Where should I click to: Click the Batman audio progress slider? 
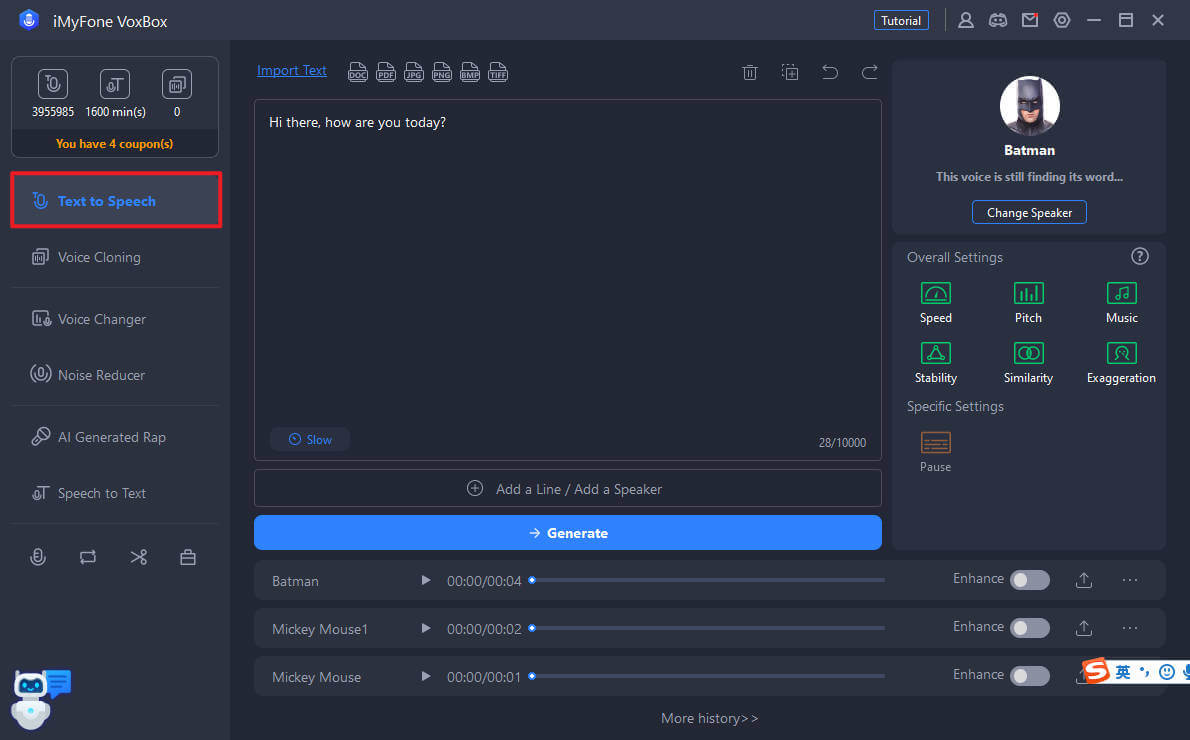coord(708,580)
